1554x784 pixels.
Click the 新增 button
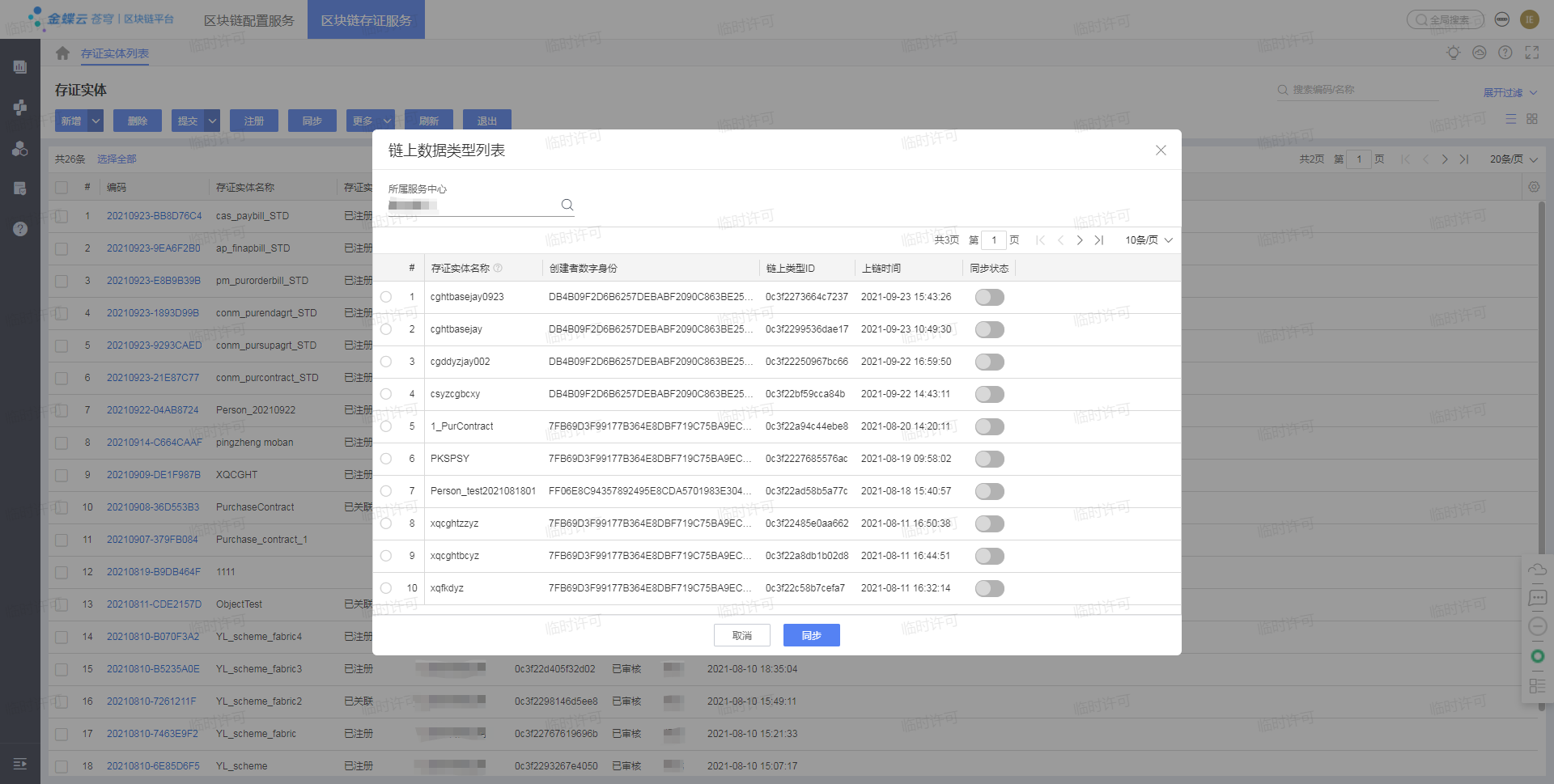pos(71,121)
